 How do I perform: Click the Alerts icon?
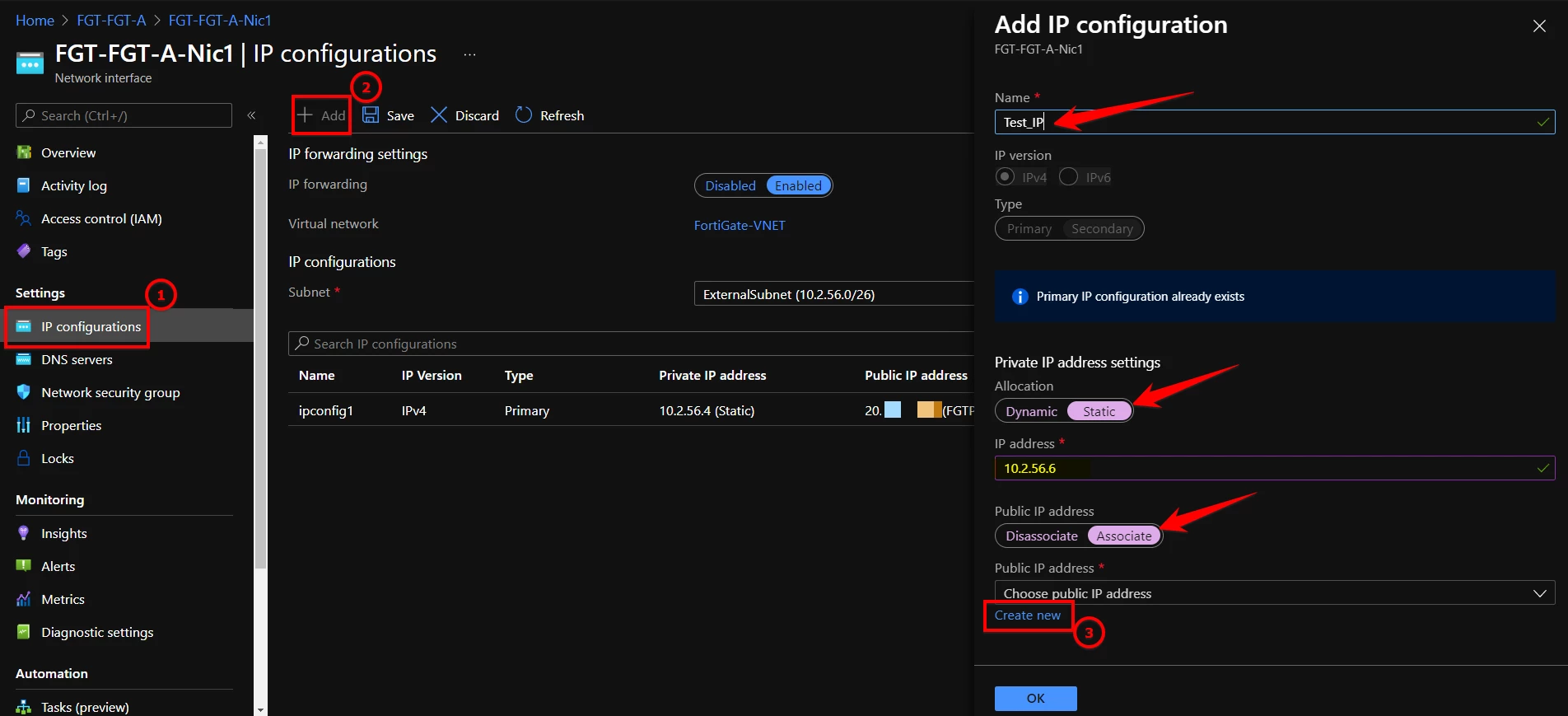click(24, 566)
